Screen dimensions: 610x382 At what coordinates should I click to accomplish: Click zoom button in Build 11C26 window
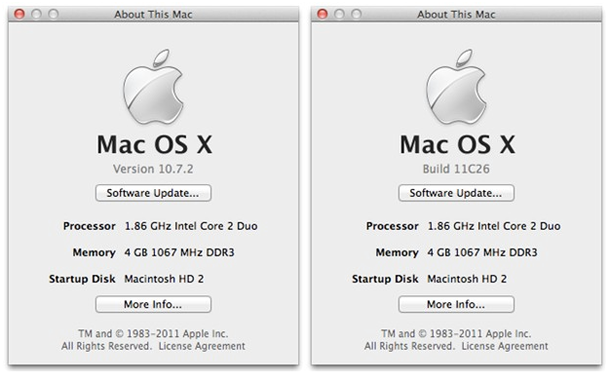(356, 14)
